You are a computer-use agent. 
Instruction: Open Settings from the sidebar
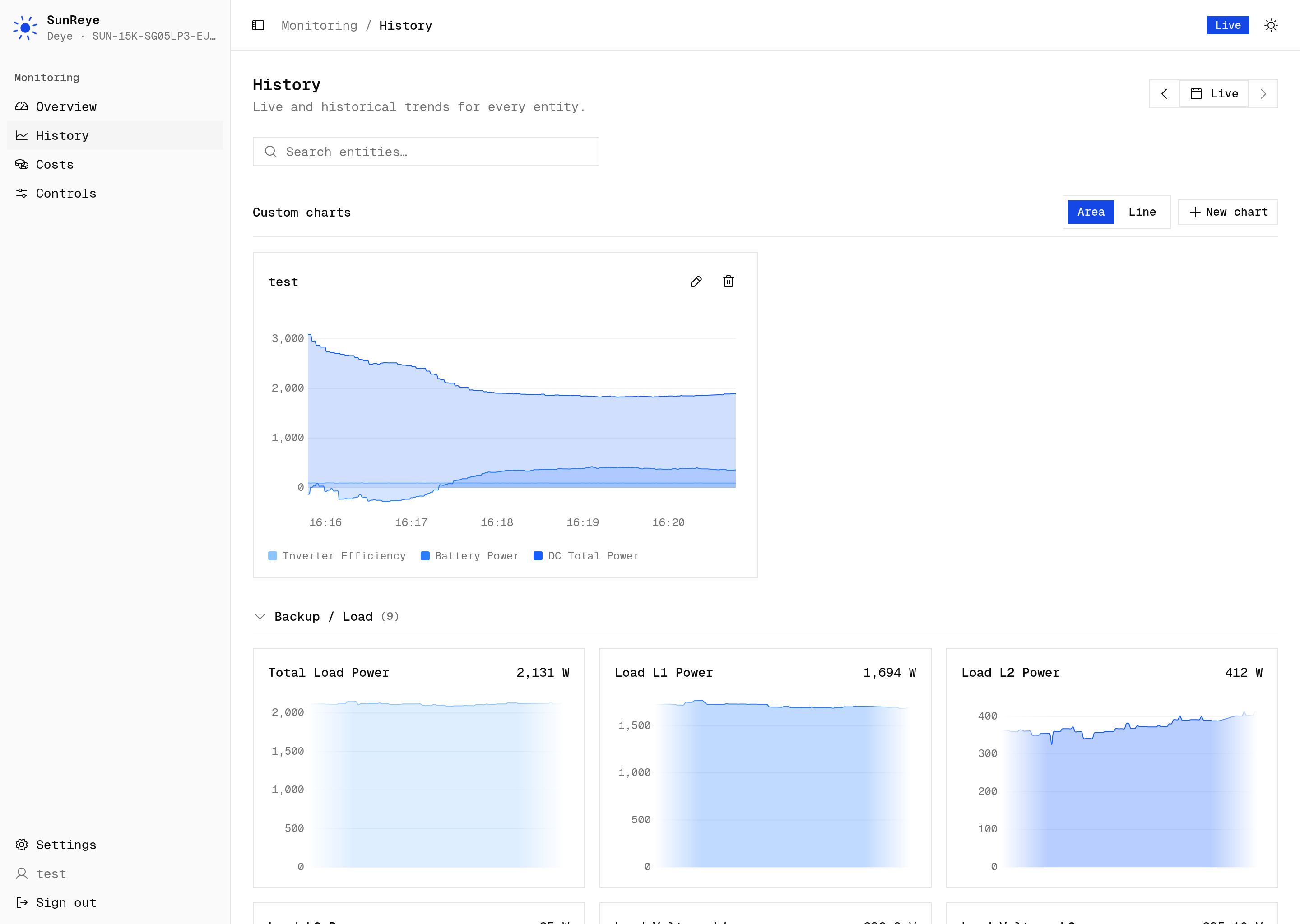[x=115, y=844]
